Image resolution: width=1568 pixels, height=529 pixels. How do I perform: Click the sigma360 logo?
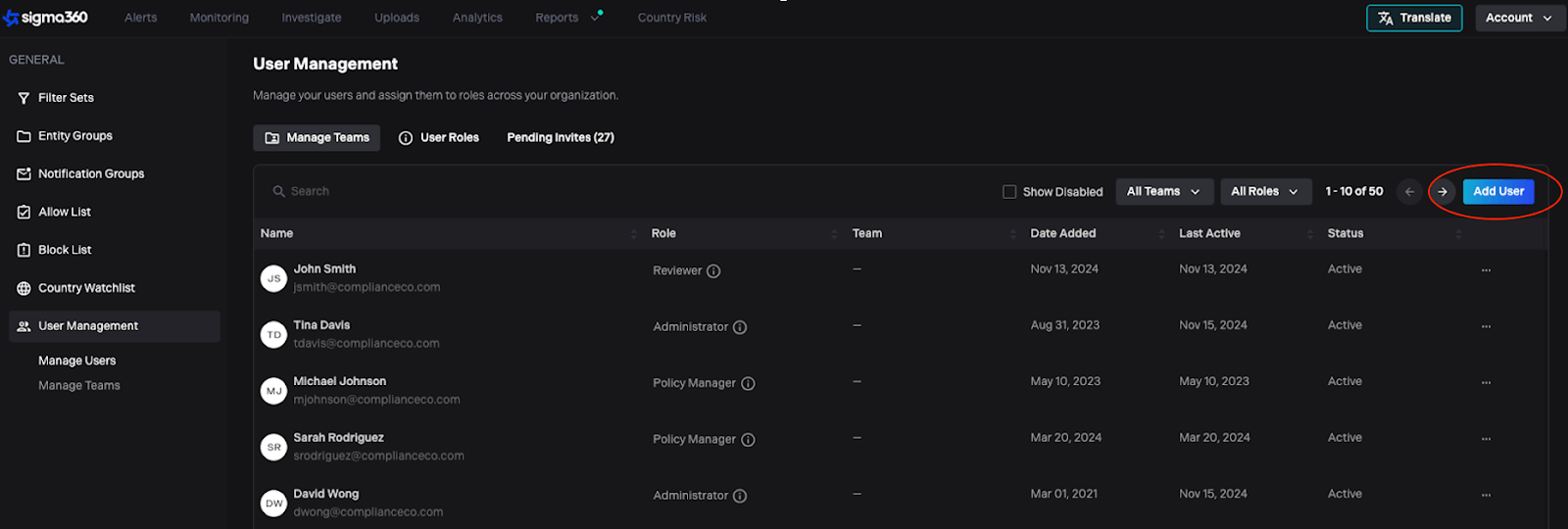click(46, 18)
